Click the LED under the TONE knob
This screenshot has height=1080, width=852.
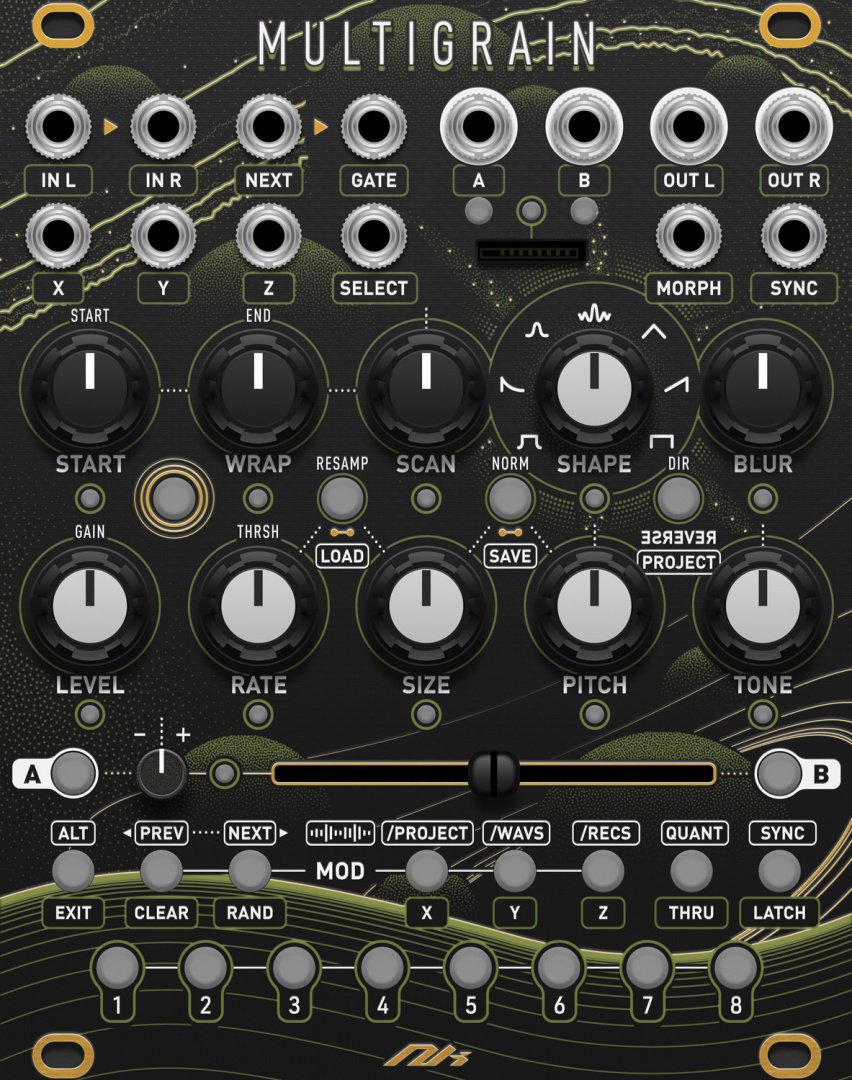tap(762, 714)
